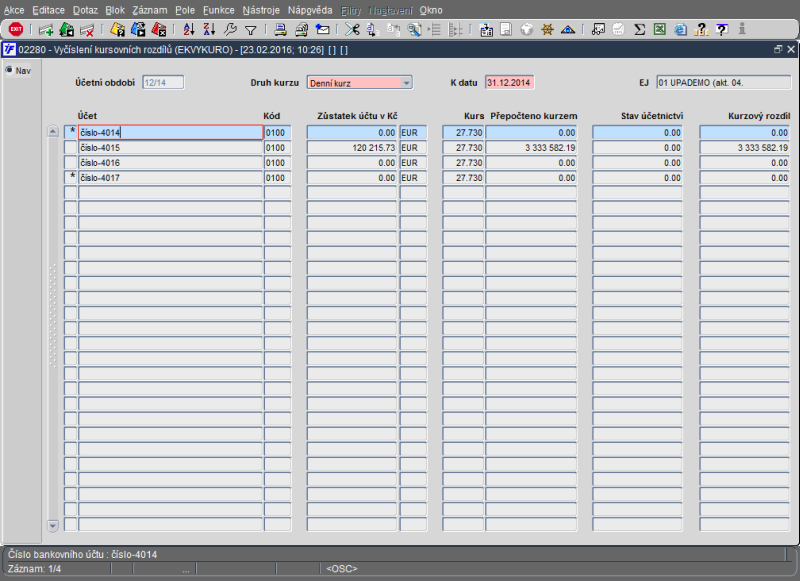Image resolution: width=800 pixels, height=581 pixels.
Task: Click the delete record icon with red X
Action: pyautogui.click(x=87, y=29)
